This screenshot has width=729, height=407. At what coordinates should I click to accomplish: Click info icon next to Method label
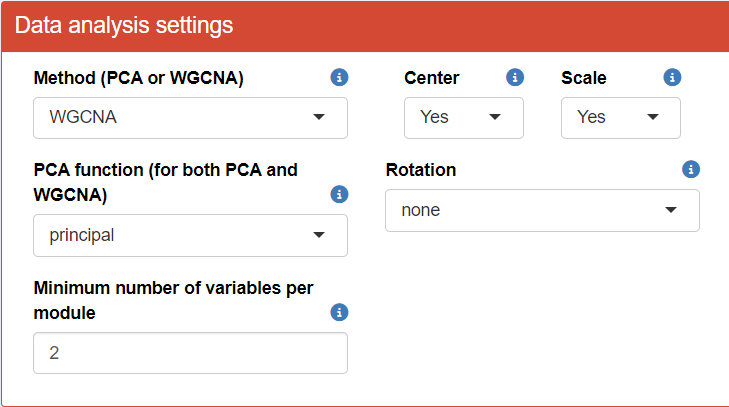(339, 77)
